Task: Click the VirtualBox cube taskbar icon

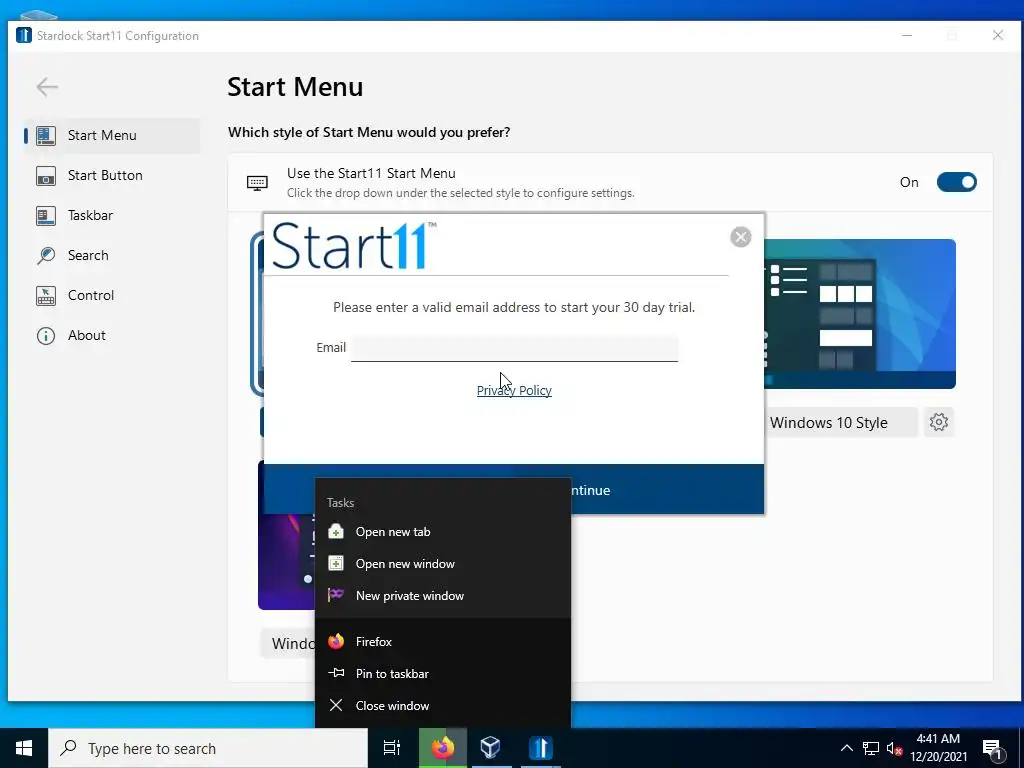Action: (490, 748)
